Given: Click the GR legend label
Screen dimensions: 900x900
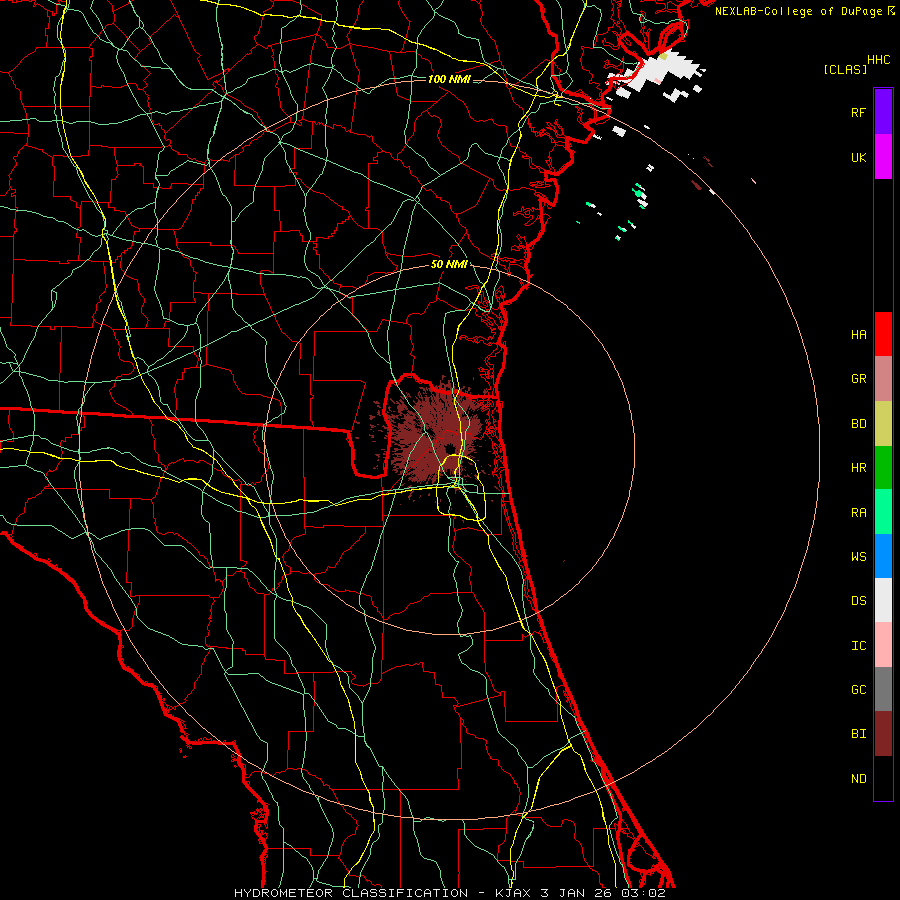Looking at the screenshot, I should [x=858, y=379].
